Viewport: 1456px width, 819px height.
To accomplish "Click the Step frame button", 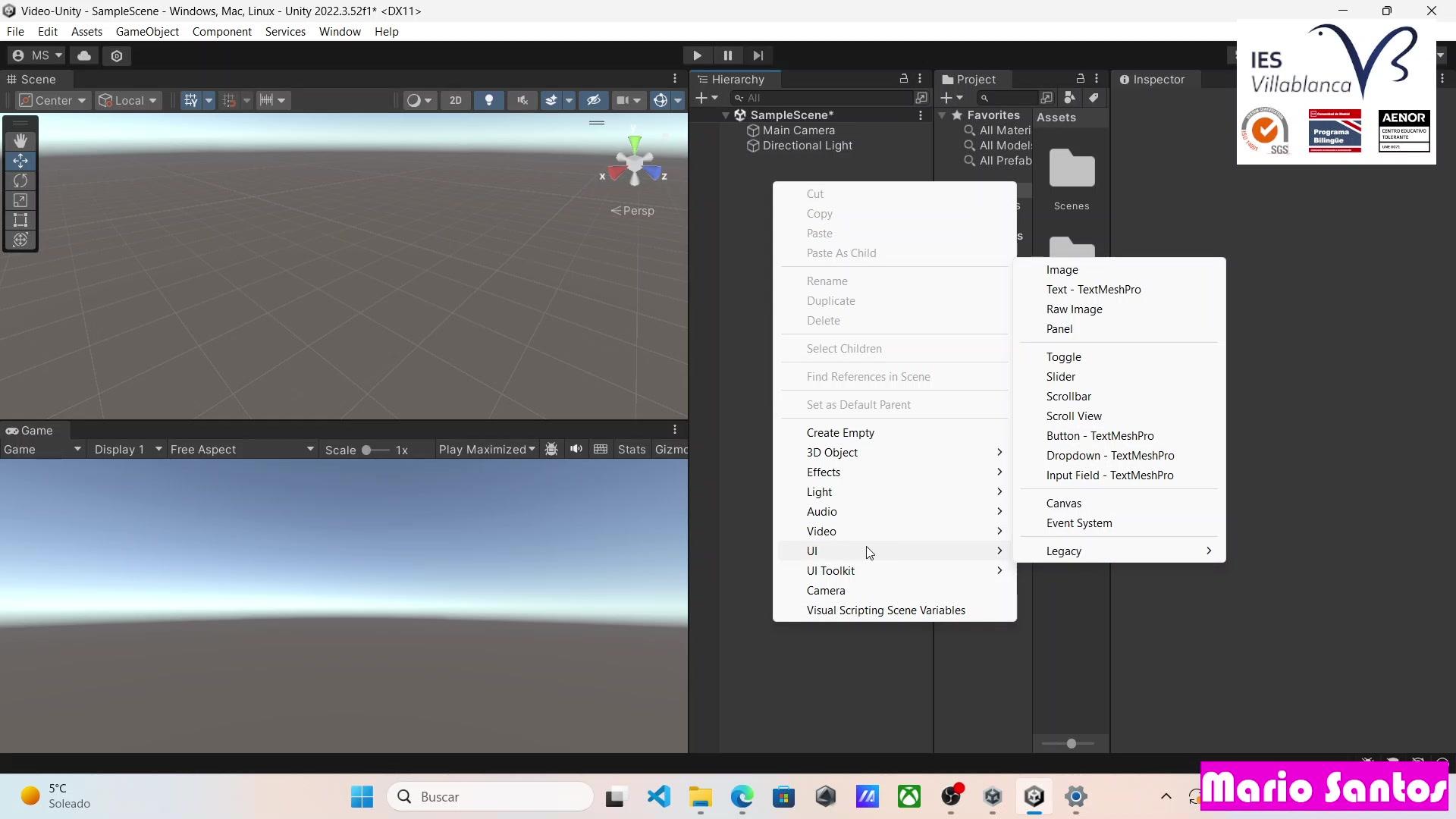I will click(758, 55).
